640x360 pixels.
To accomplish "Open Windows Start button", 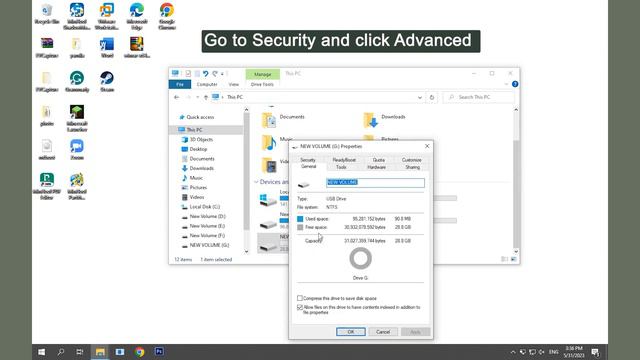I will pos(42,352).
